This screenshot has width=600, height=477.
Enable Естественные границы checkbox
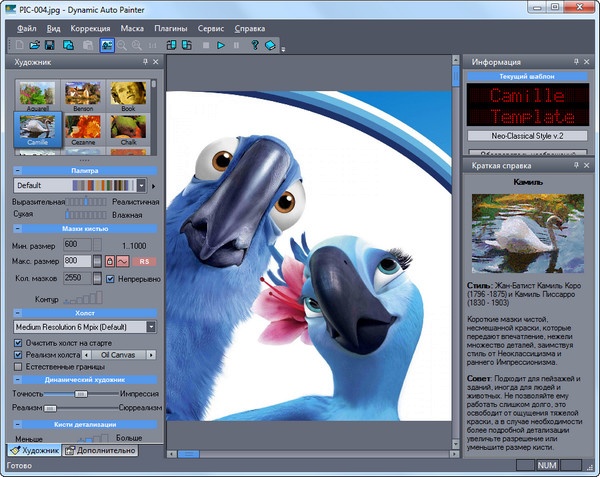(x=20, y=367)
